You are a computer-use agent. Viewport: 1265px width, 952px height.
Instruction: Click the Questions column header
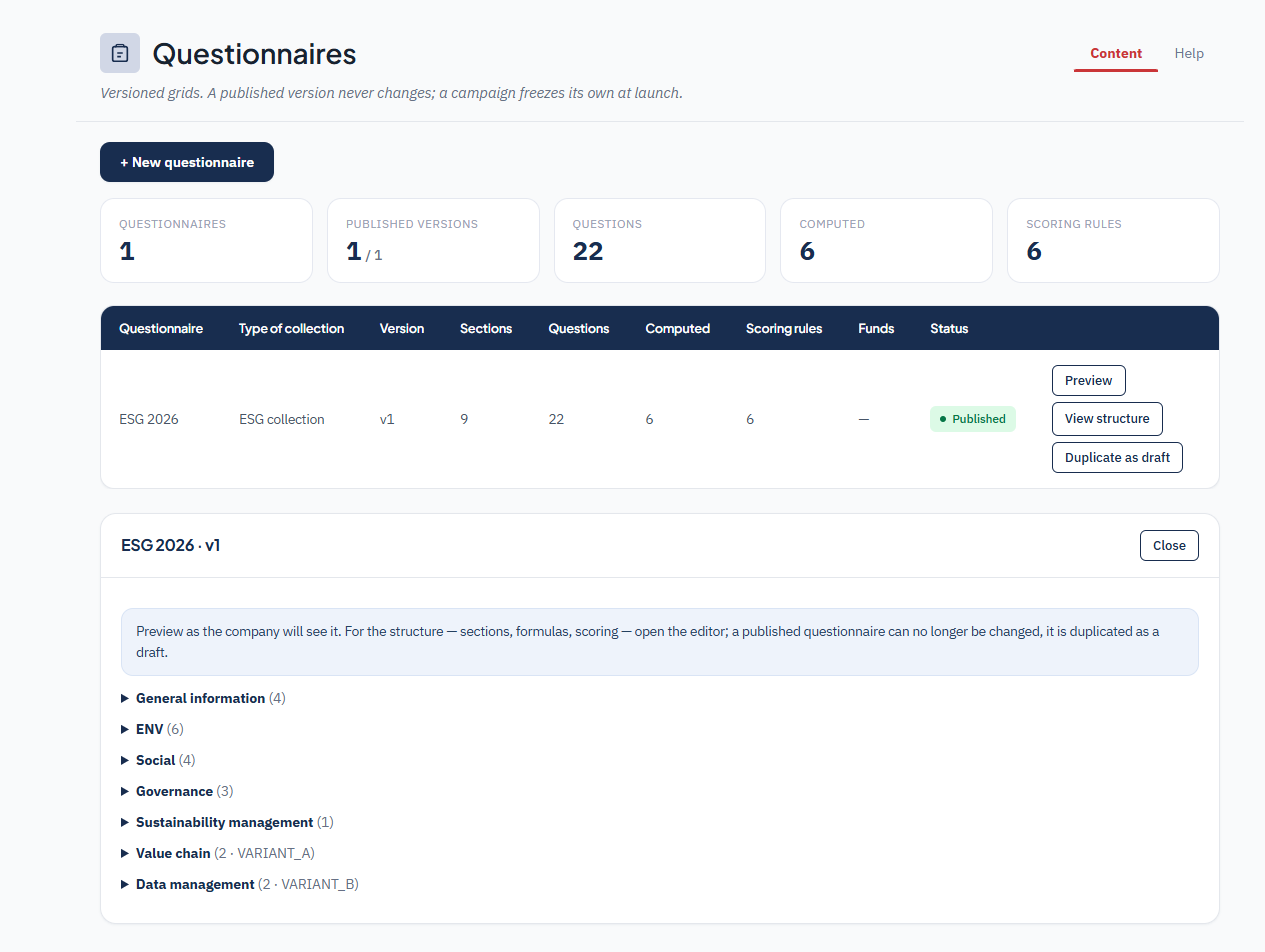tap(579, 328)
